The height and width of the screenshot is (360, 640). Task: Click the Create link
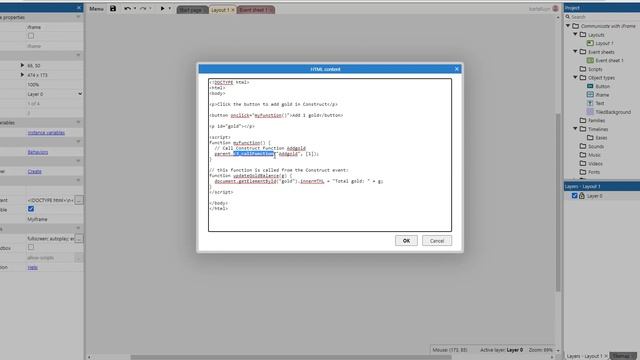tap(35, 171)
